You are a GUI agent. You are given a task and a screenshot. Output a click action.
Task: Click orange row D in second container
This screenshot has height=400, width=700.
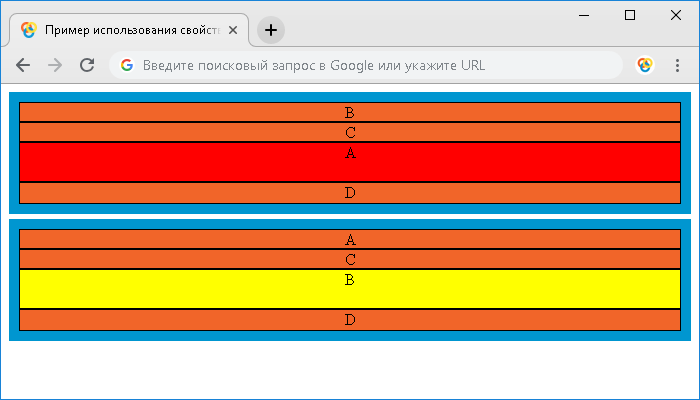pyautogui.click(x=350, y=319)
